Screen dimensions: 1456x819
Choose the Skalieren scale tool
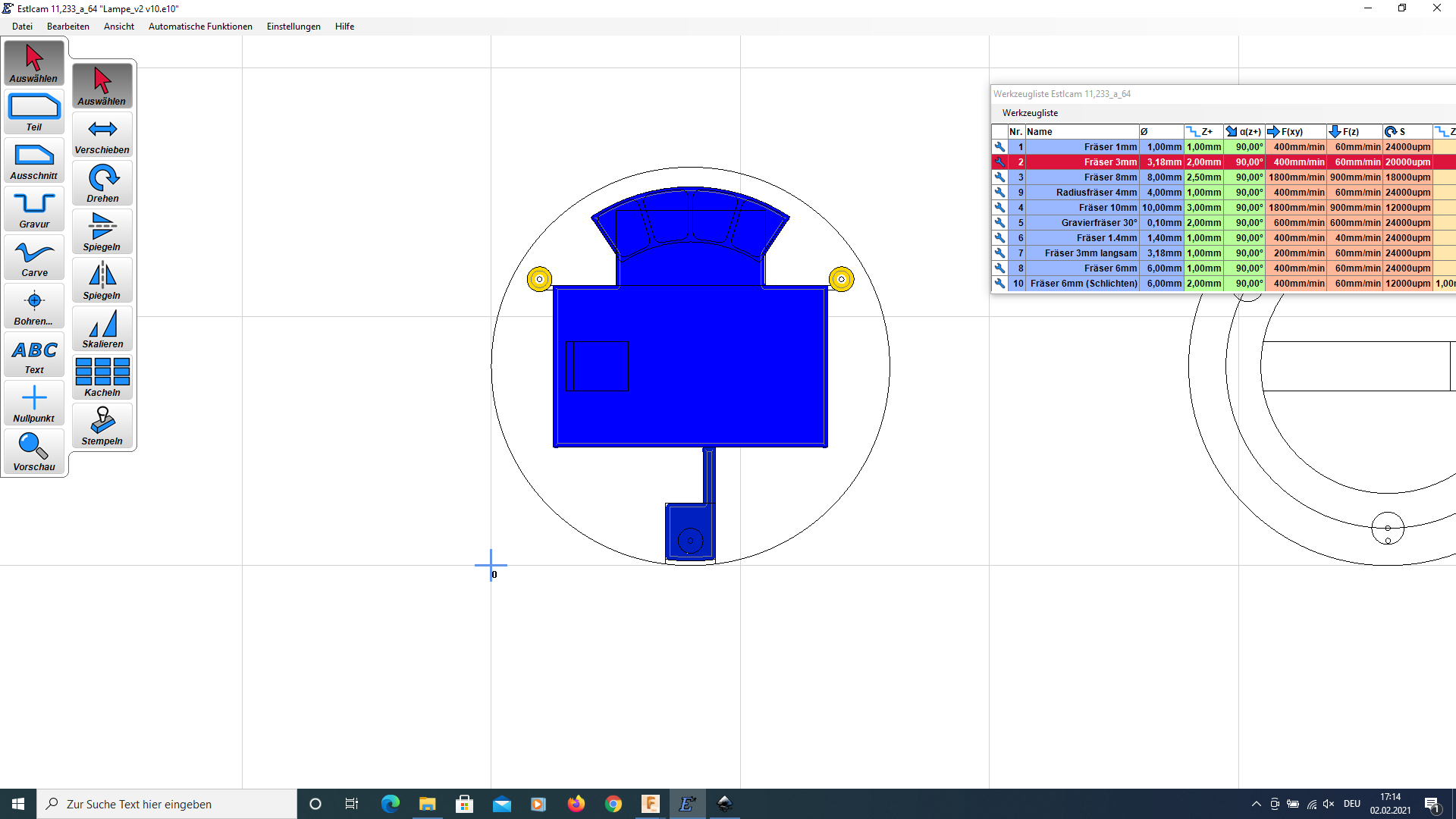point(102,329)
